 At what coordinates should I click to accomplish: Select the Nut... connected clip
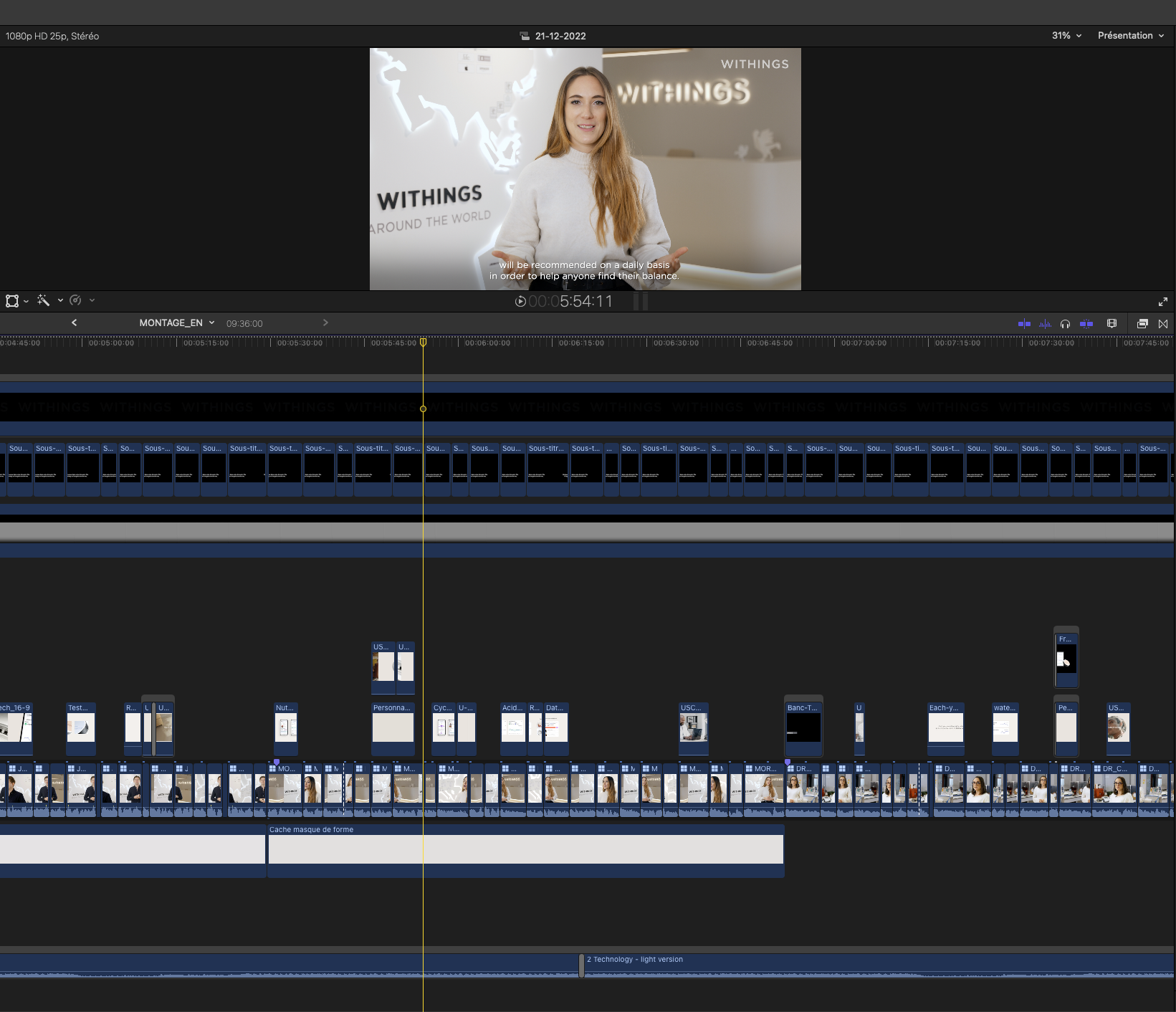(286, 728)
